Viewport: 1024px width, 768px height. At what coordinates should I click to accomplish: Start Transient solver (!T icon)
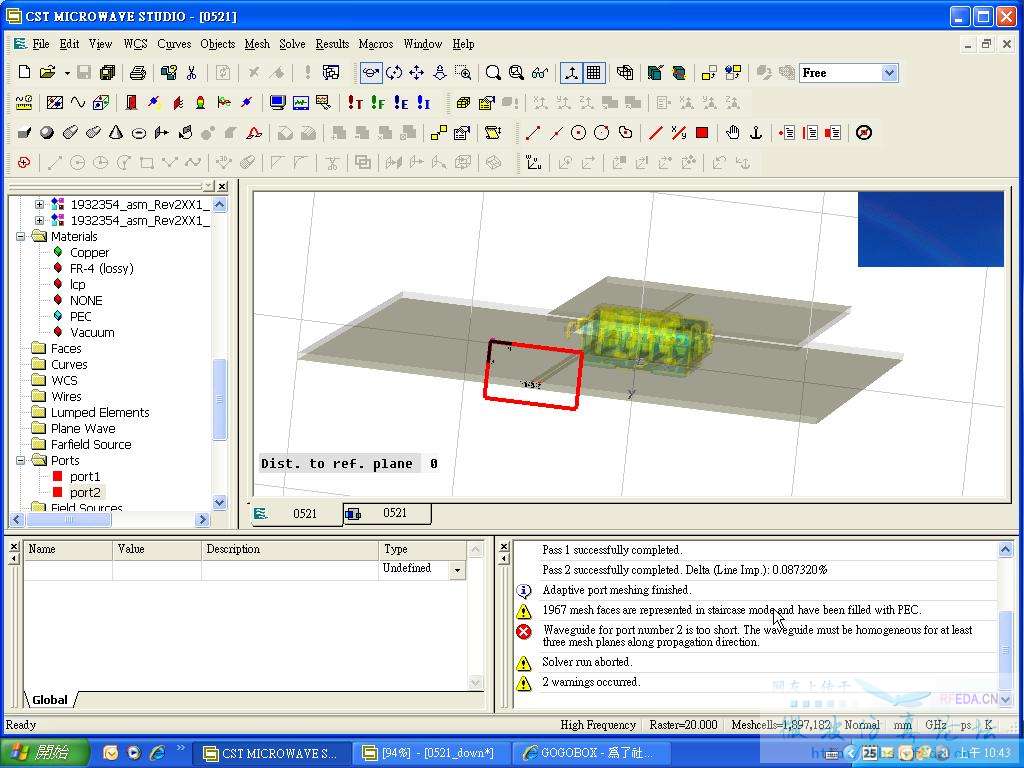(355, 103)
